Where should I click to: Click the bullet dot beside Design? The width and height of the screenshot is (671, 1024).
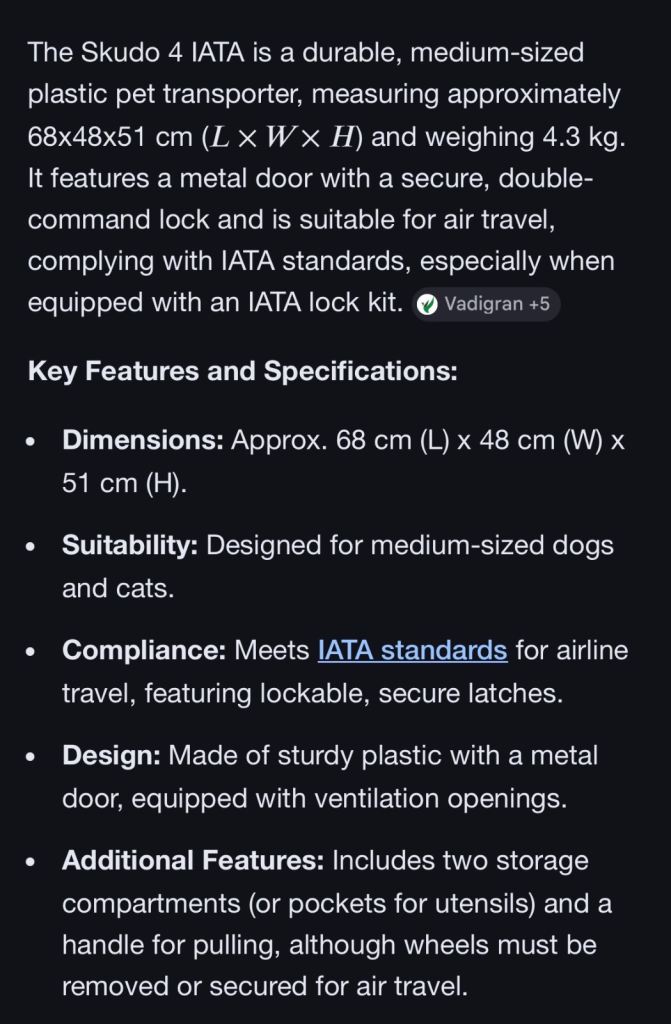coord(35,757)
